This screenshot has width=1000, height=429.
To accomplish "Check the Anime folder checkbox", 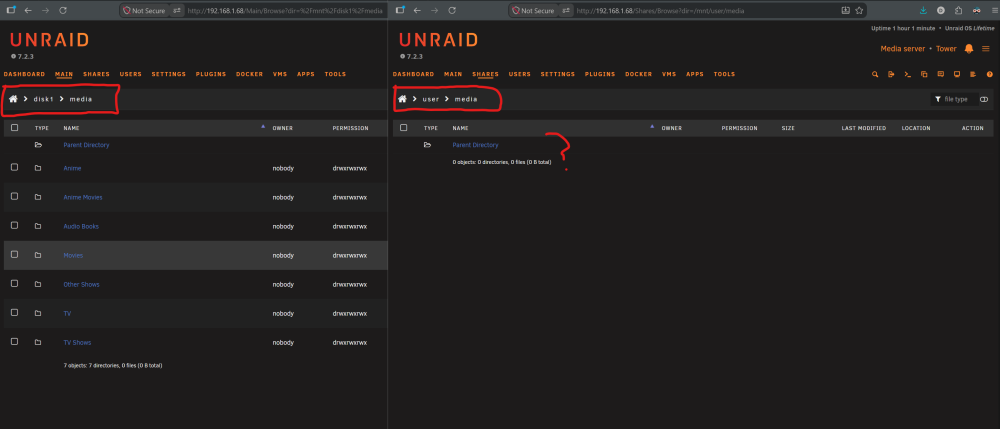I will coord(14,168).
